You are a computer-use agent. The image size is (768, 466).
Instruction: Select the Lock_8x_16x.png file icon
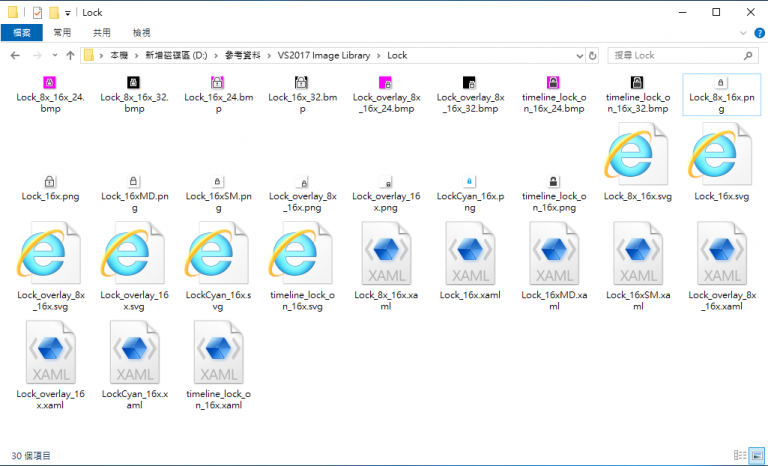coord(720,83)
